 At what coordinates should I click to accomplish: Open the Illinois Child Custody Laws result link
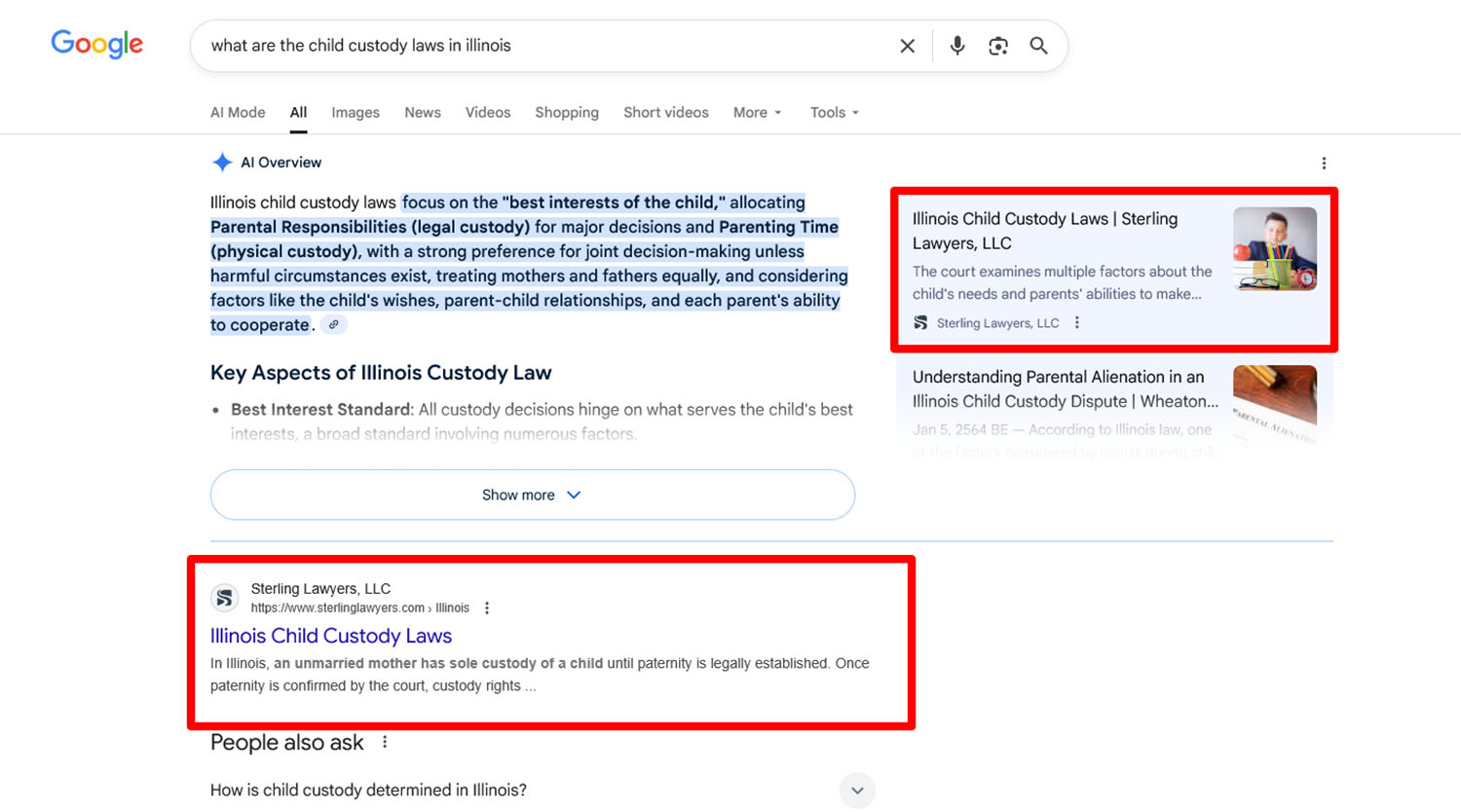[331, 636]
